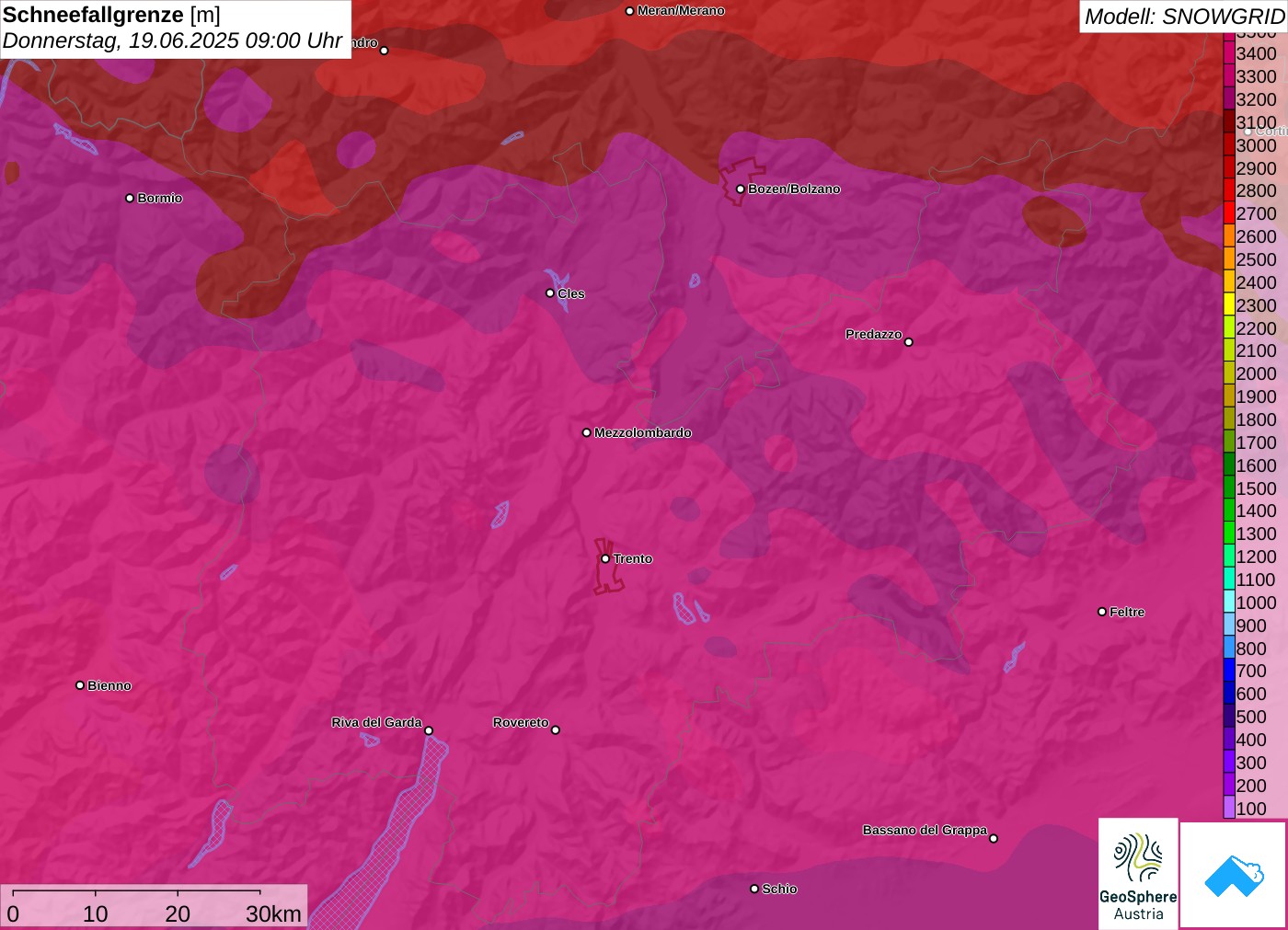Pick the 1500 m green legend swatch
This screenshot has height=930, width=1288.
1229,488
